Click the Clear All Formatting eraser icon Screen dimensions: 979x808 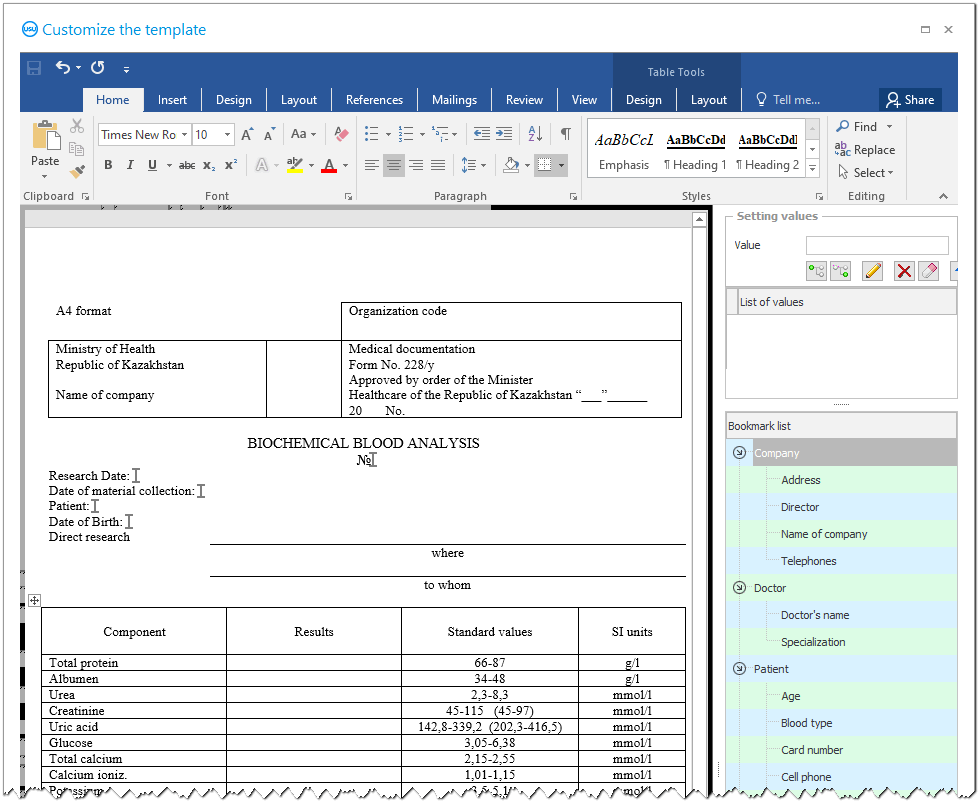341,134
